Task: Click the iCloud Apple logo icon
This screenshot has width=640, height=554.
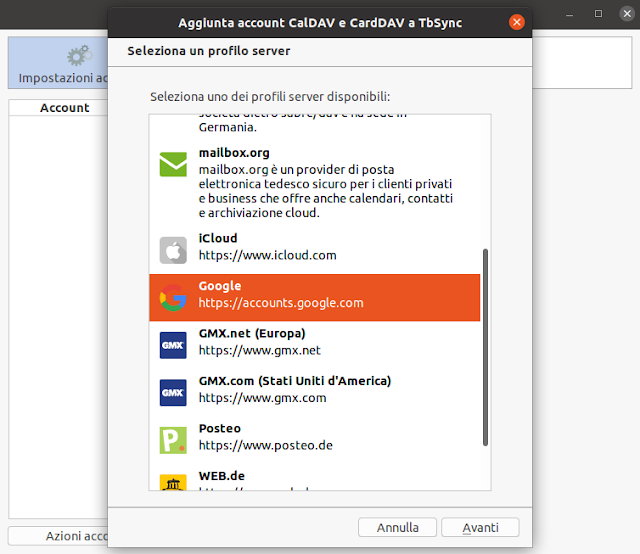Action: [x=173, y=250]
